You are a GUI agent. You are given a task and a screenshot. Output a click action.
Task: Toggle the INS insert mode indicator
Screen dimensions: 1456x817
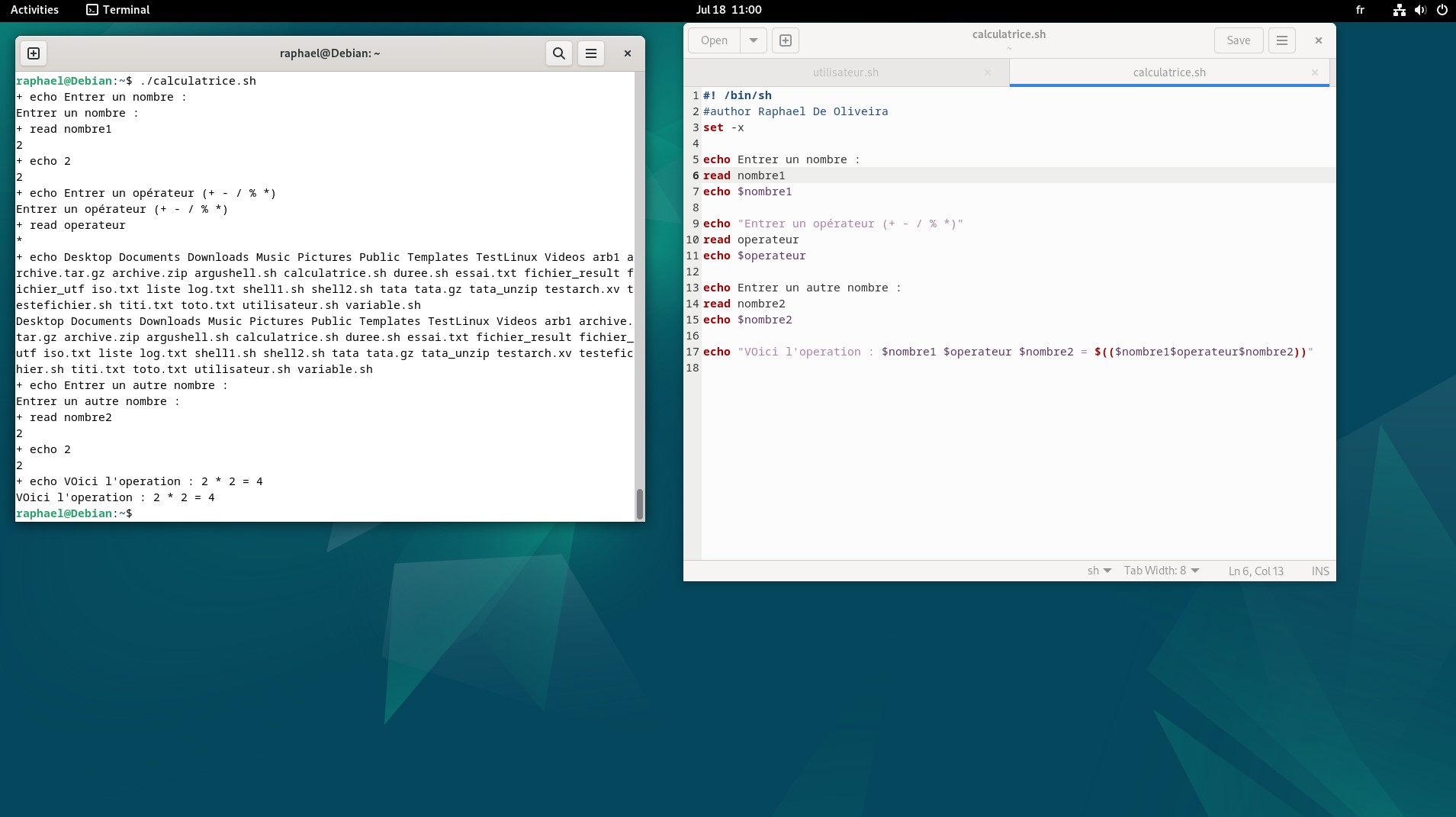(x=1320, y=571)
